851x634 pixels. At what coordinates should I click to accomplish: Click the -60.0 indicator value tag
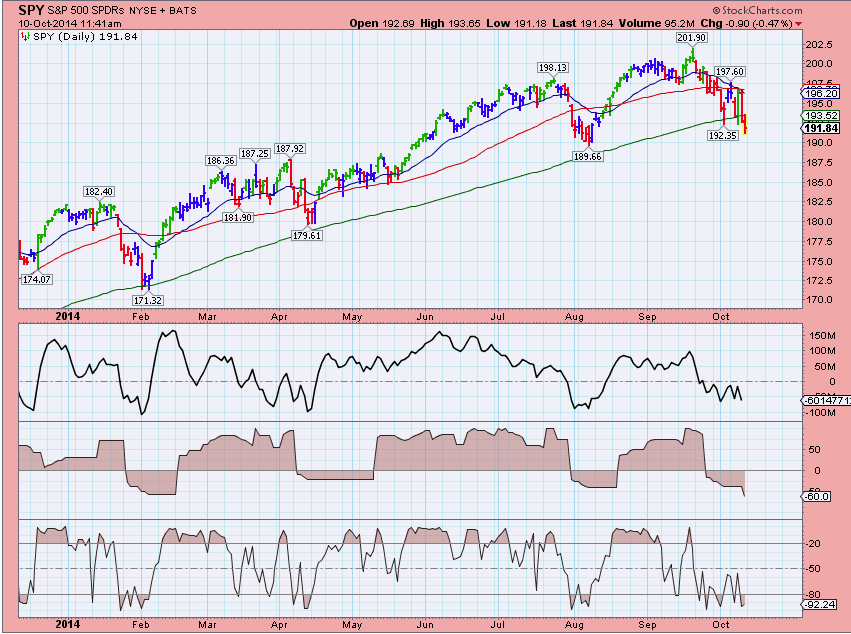(816, 496)
